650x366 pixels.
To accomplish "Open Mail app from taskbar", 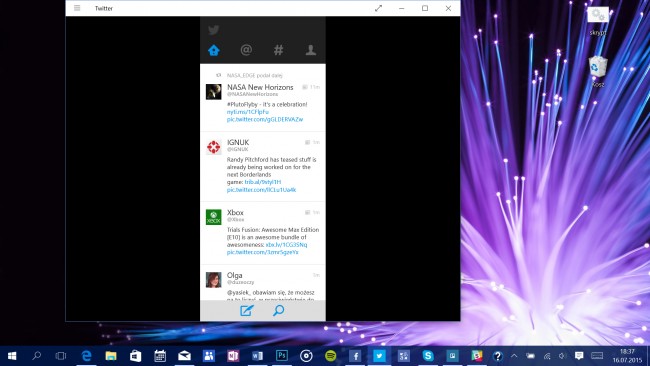I will click(x=184, y=356).
